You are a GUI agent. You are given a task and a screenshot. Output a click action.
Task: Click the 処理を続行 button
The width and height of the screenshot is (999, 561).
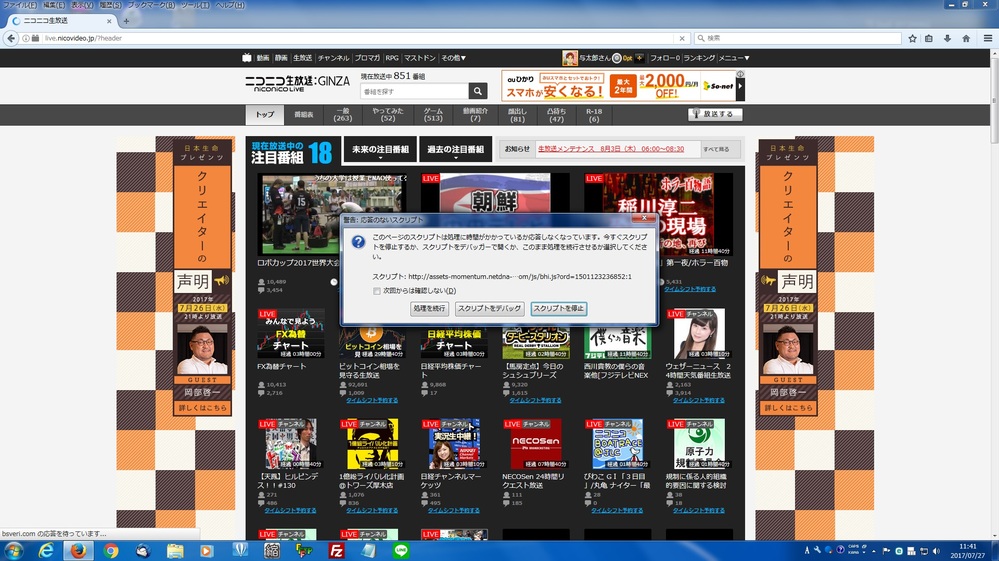(x=429, y=309)
